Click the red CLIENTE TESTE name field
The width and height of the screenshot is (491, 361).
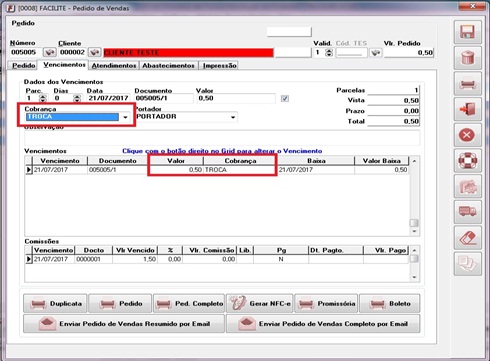[x=188, y=53]
